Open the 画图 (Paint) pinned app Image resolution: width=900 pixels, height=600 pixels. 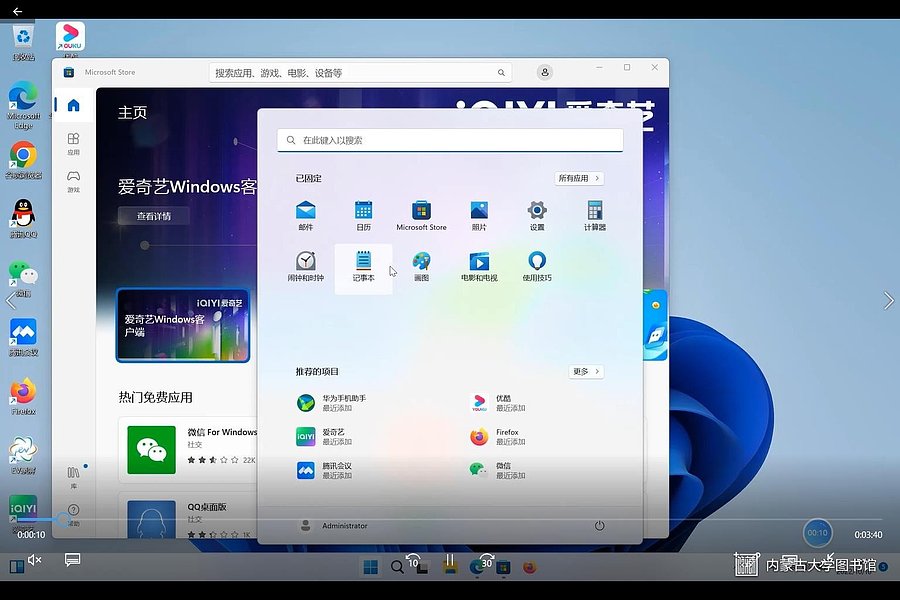point(421,266)
